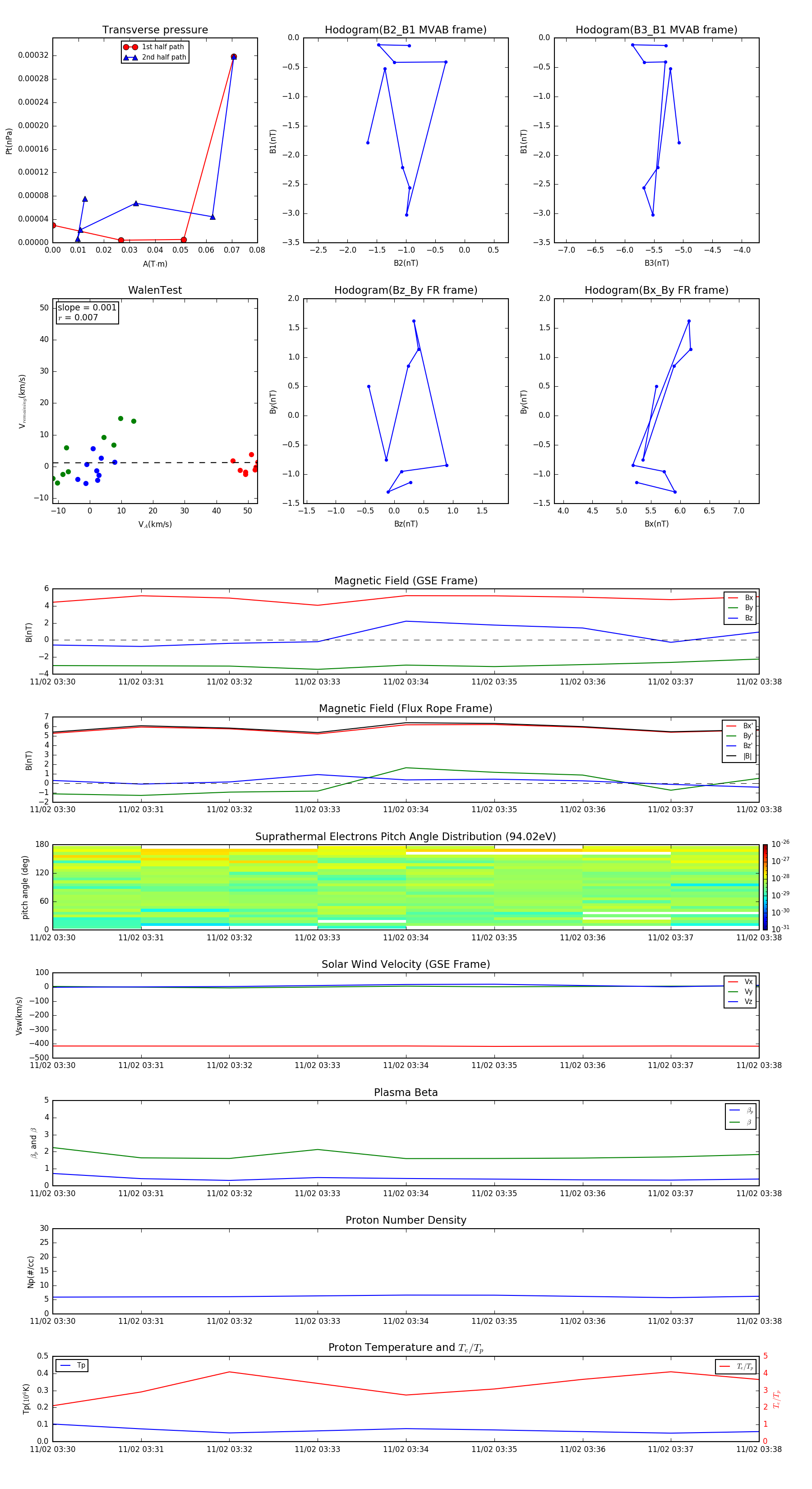Click the Vsw(km/s) y-axis label

pos(19,1016)
